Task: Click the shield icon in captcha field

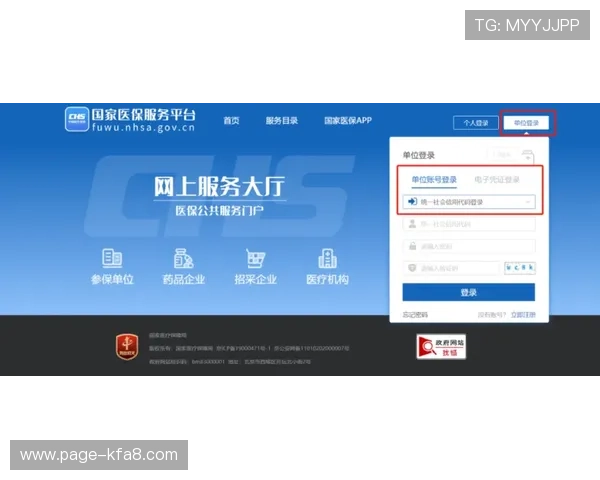Action: 412,268
